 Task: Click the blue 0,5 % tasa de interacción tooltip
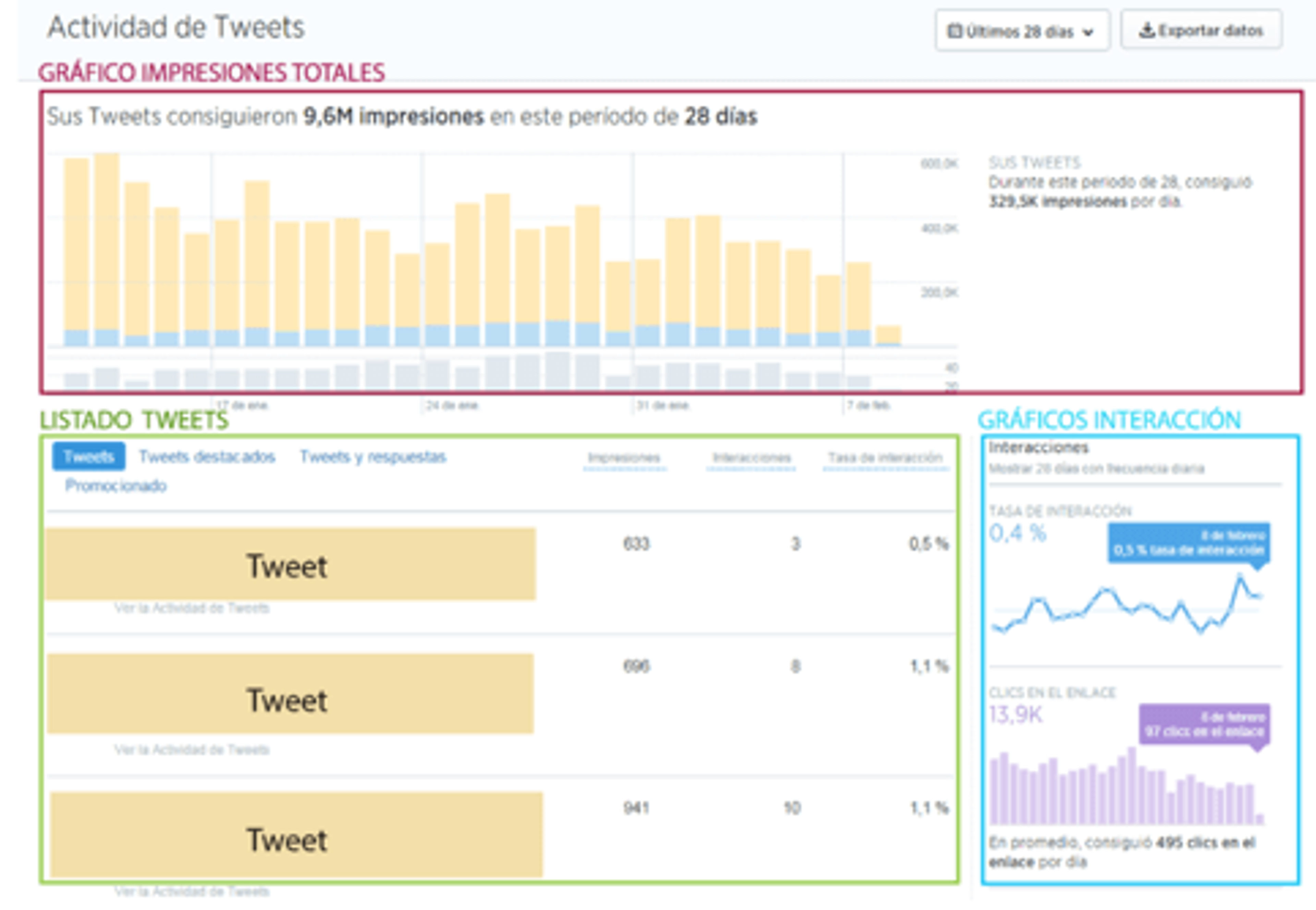(x=1189, y=543)
